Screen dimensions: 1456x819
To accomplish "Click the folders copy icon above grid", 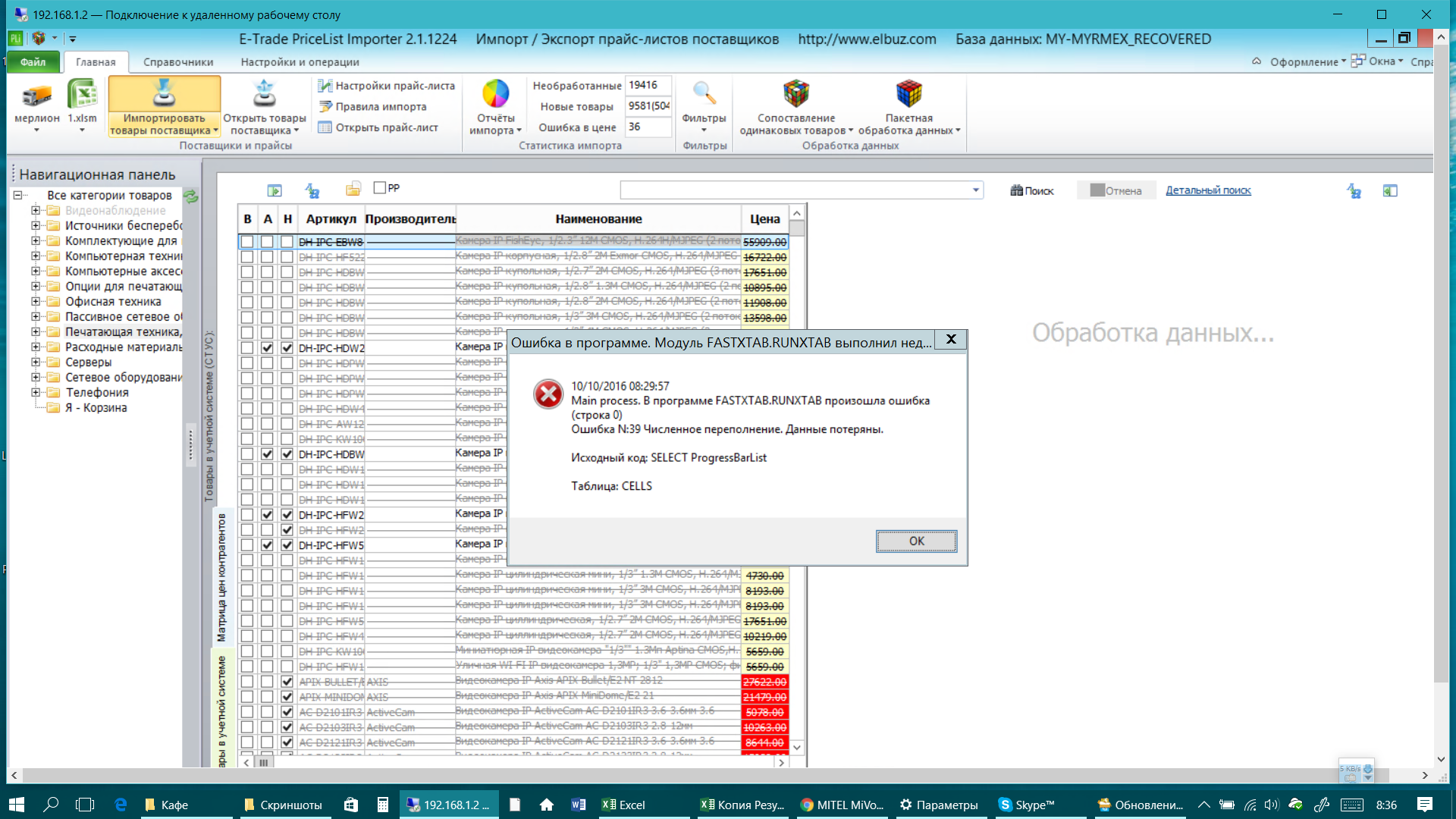I will coord(353,189).
